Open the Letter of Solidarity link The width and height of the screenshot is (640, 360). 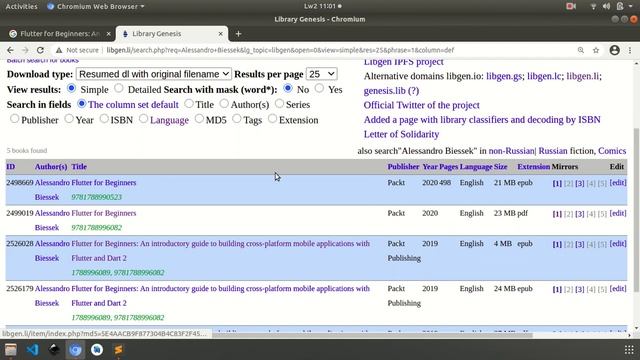[401, 134]
